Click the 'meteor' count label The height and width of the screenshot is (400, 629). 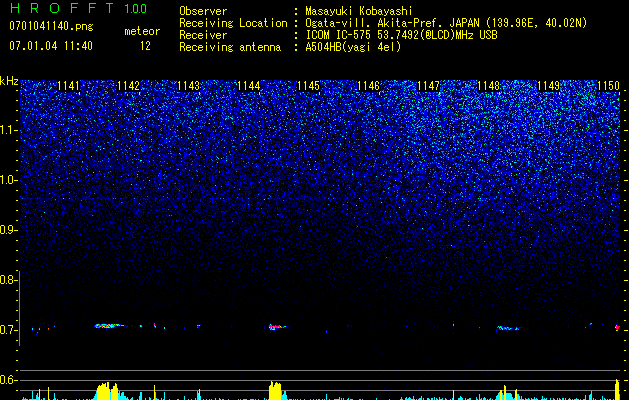[x=142, y=31]
